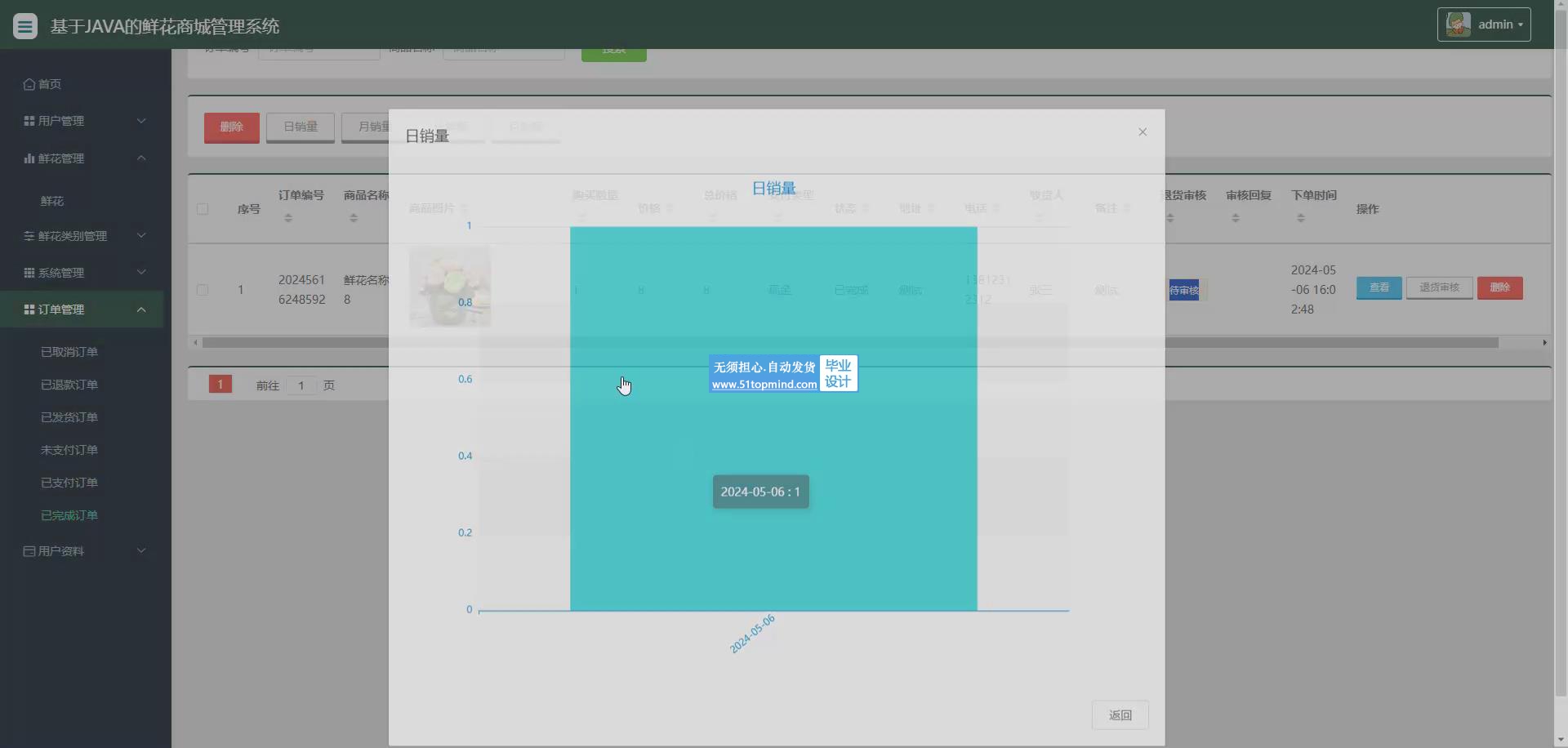
Task: Select 订单管理 menu
Action: pos(82,309)
